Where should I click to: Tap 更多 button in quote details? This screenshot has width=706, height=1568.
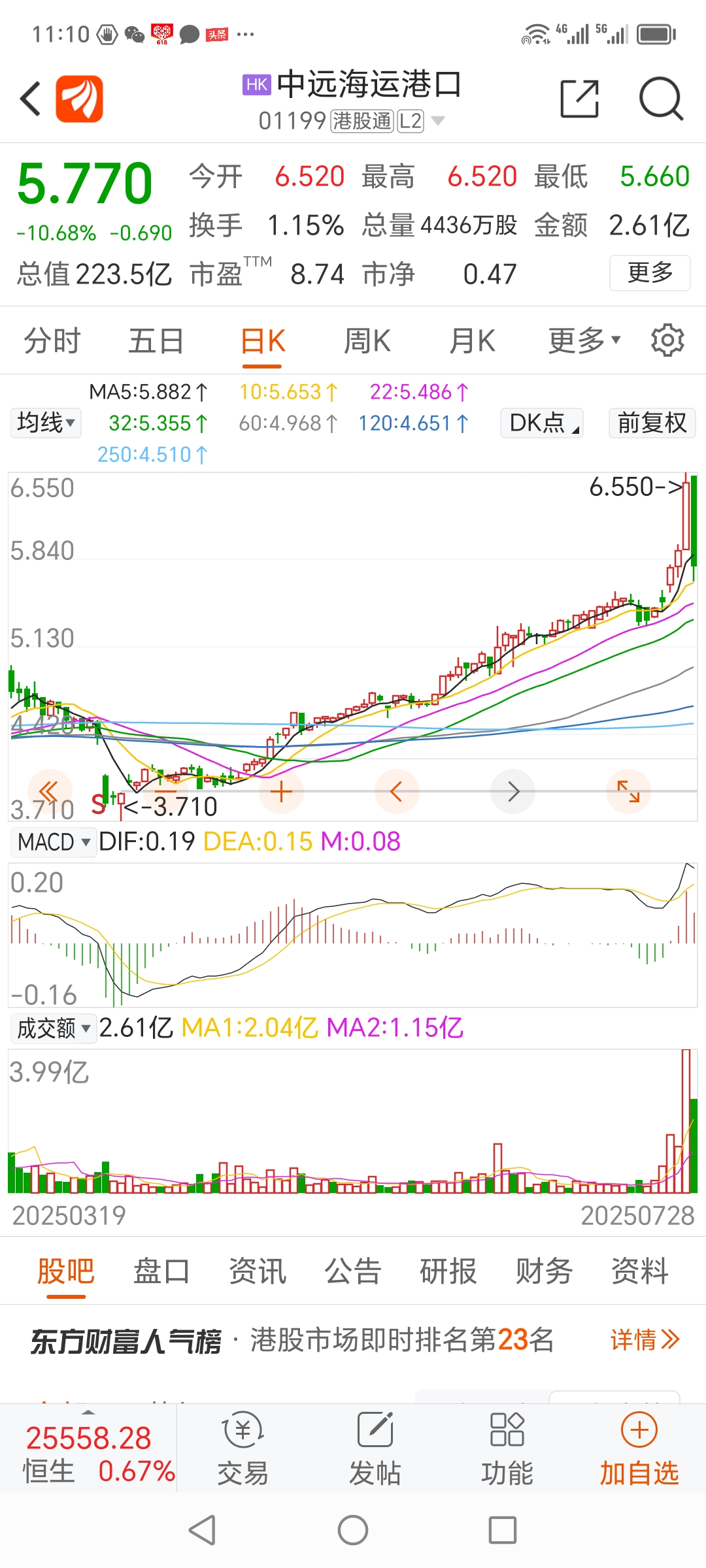coord(650,272)
